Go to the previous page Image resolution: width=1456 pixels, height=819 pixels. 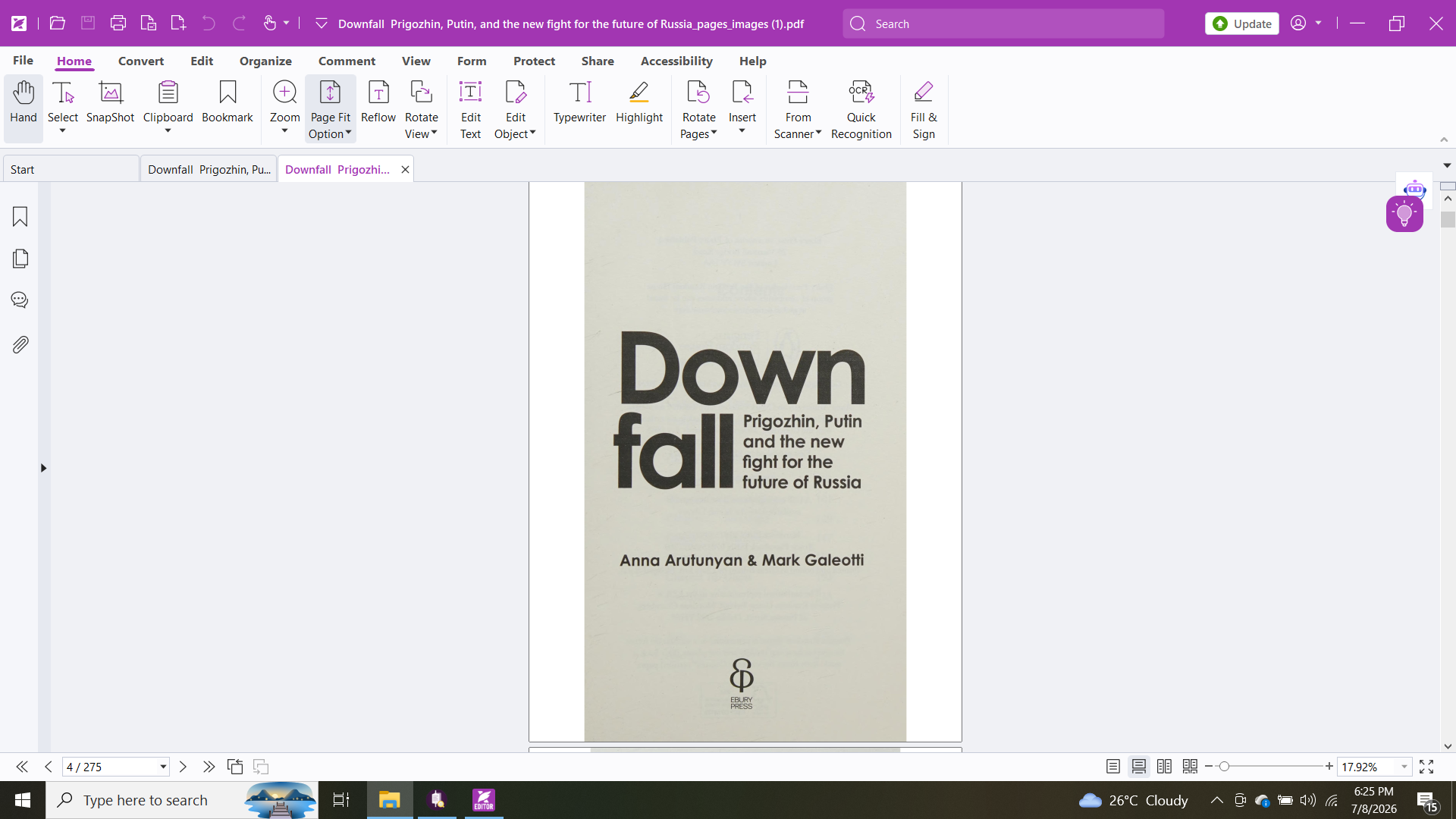pos(49,767)
